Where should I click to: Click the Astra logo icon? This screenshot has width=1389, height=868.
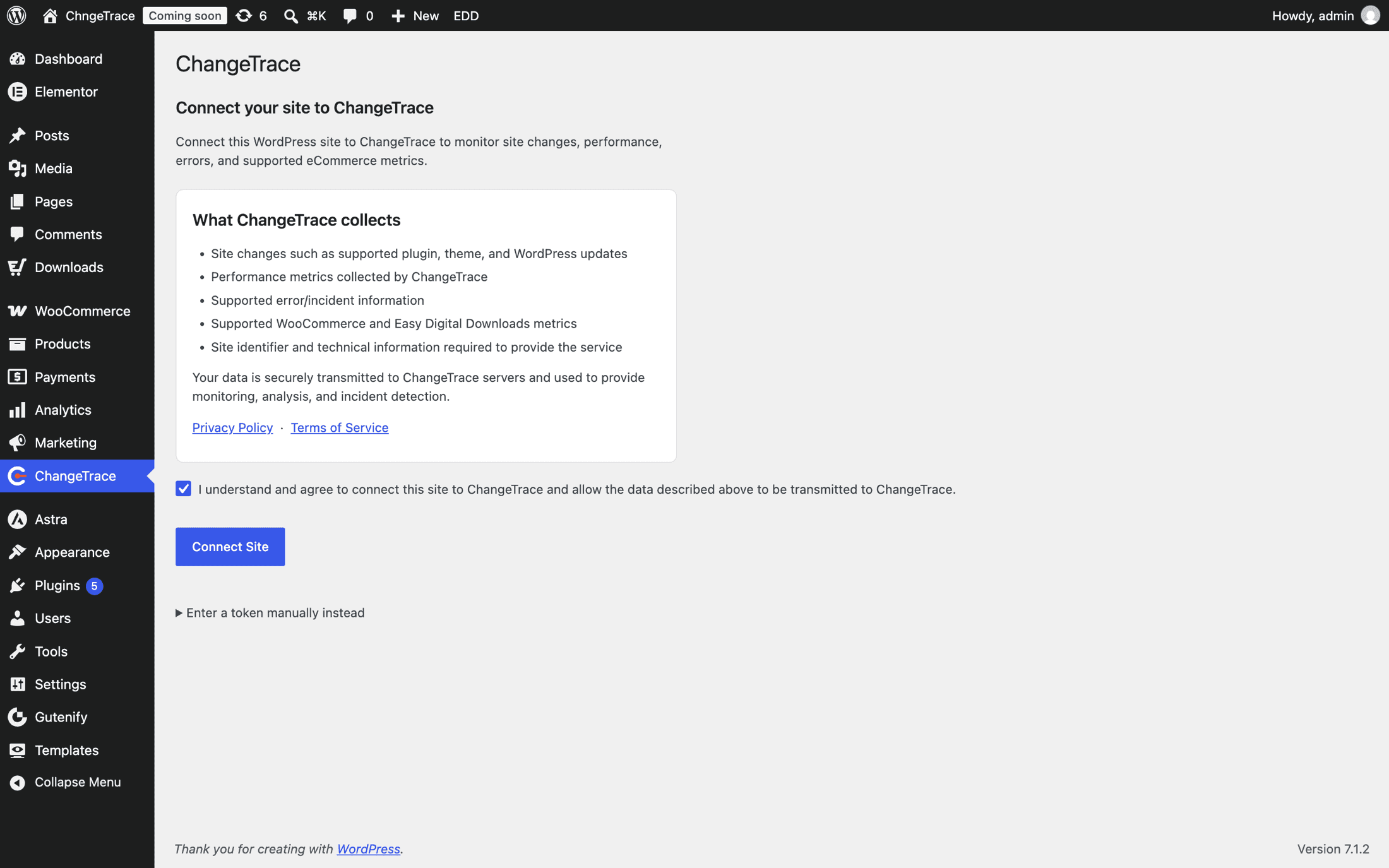(18, 519)
